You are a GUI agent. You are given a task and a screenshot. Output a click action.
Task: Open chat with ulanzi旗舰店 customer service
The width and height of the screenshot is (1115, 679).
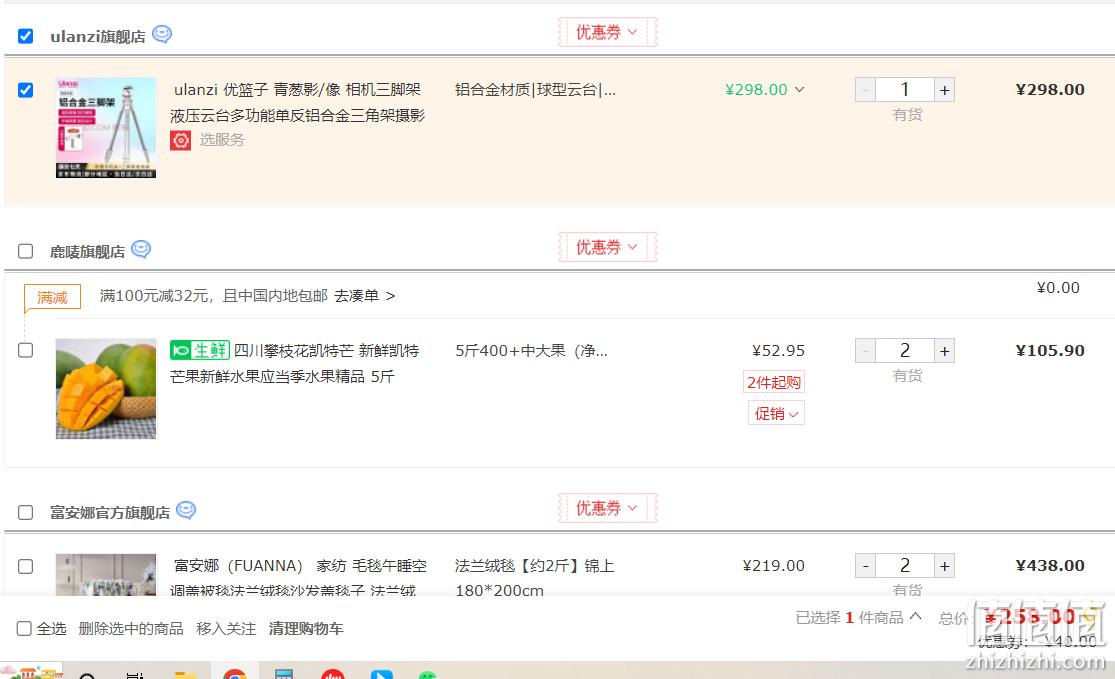coord(162,34)
